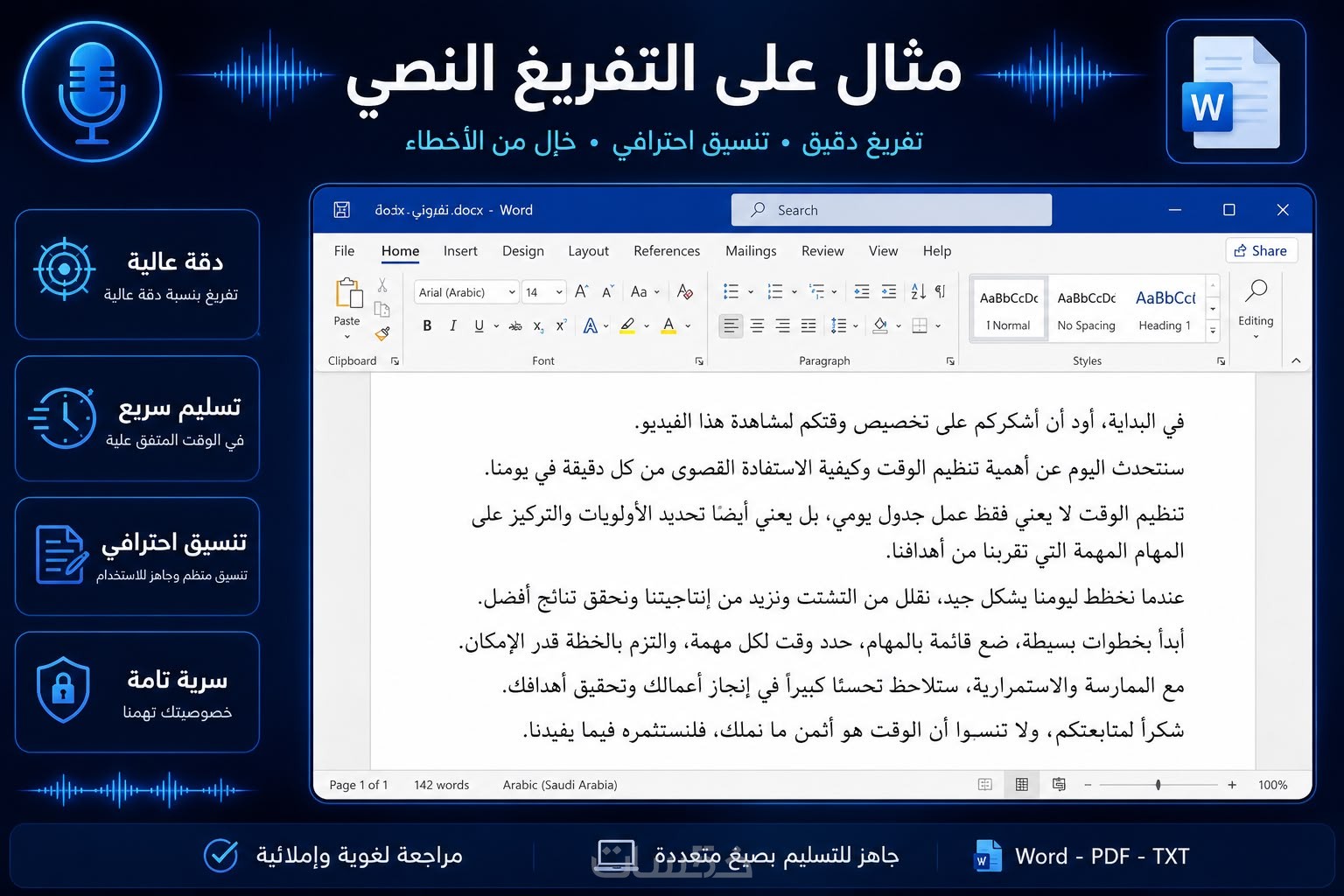Enable Justify alignment
The width and height of the screenshot is (1344, 896).
point(808,325)
